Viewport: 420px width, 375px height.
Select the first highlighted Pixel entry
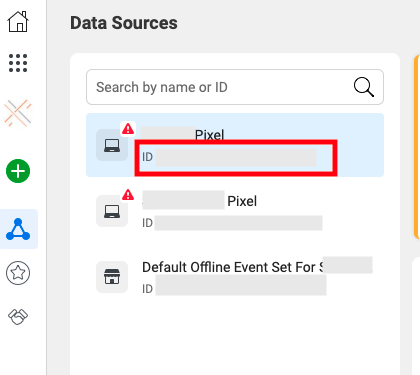(x=235, y=145)
